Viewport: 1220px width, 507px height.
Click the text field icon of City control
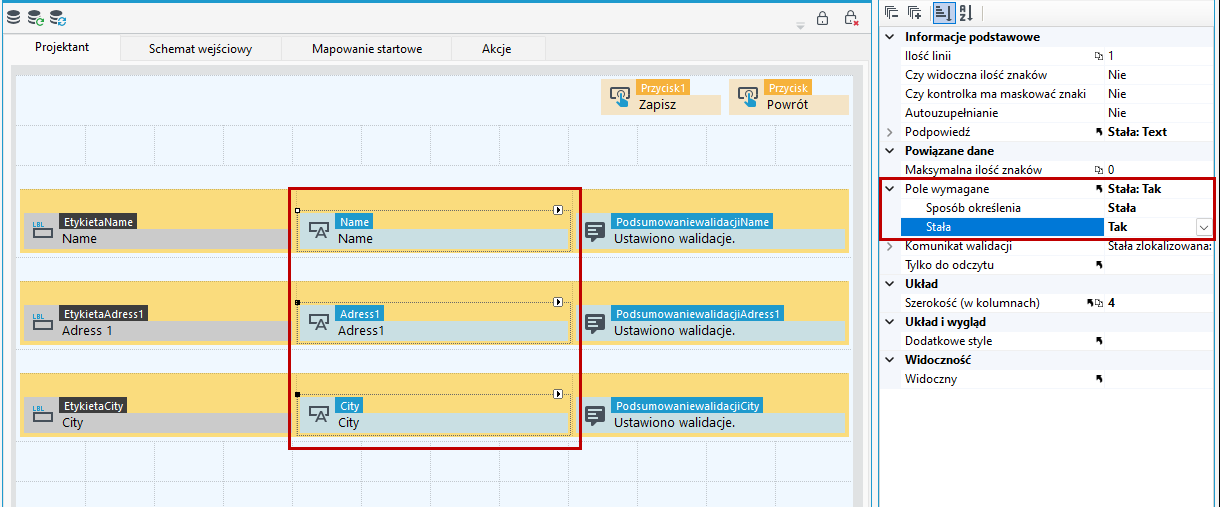coord(319,415)
